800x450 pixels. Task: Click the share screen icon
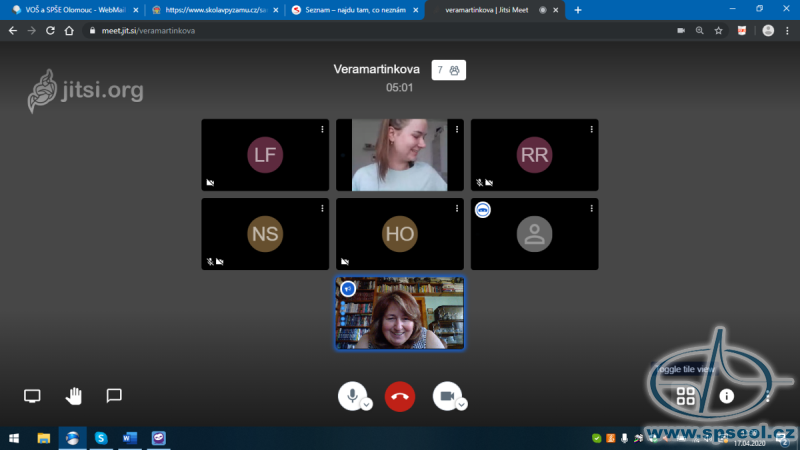tap(32, 396)
